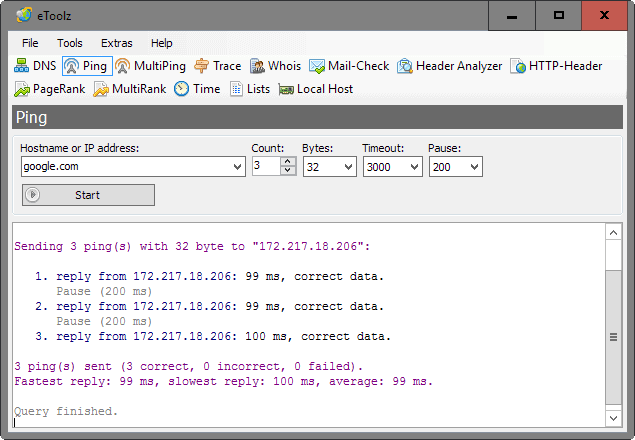Open the Tools menu
Viewport: 635px width, 440px height.
tap(70, 43)
